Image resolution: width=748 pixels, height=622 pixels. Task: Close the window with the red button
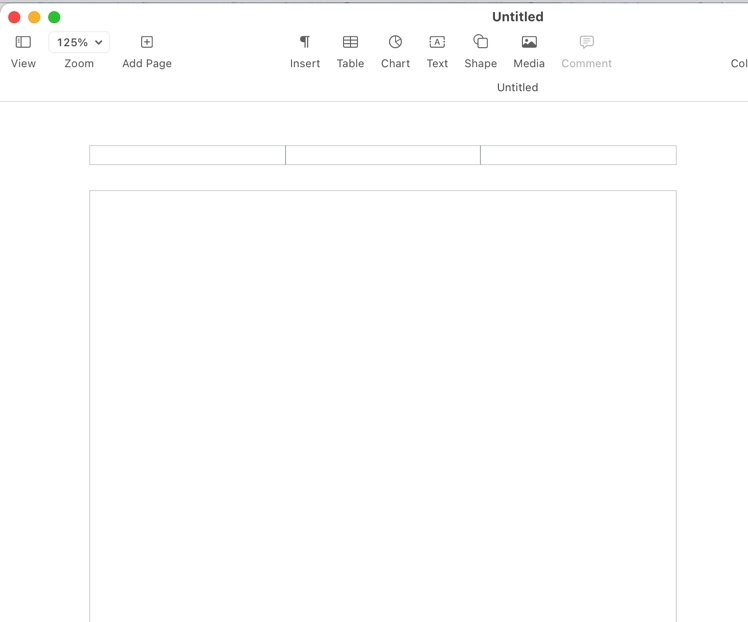[x=14, y=17]
